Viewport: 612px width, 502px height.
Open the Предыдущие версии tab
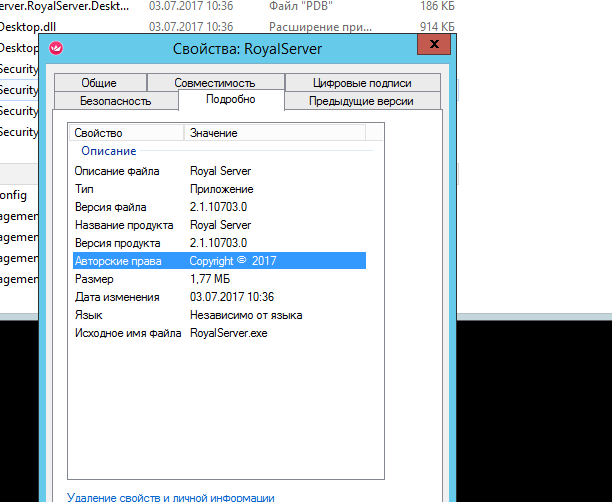[x=361, y=101]
